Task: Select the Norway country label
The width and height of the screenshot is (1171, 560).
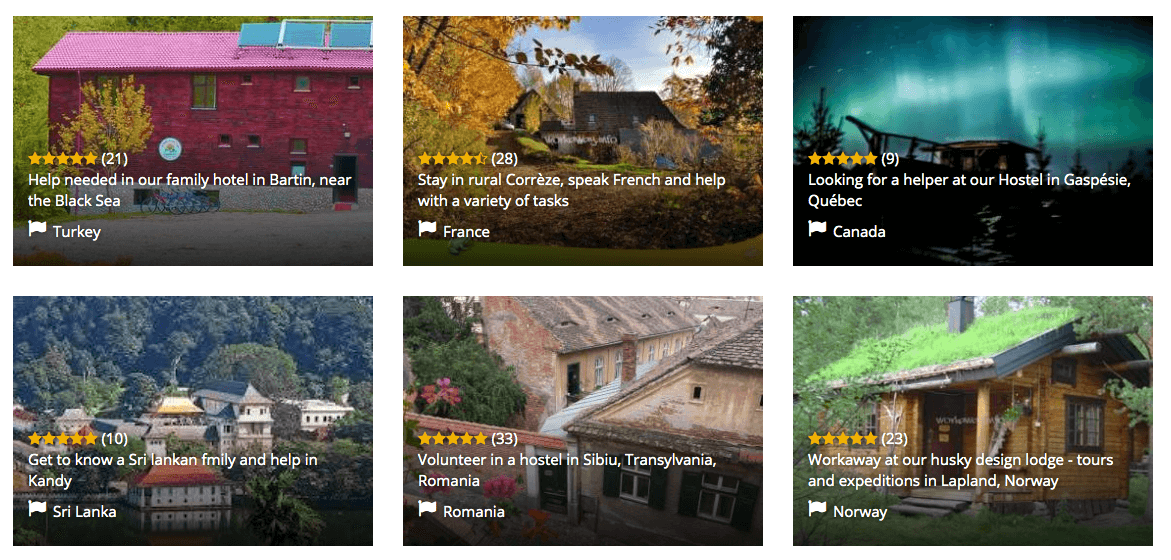Action: pos(860,512)
